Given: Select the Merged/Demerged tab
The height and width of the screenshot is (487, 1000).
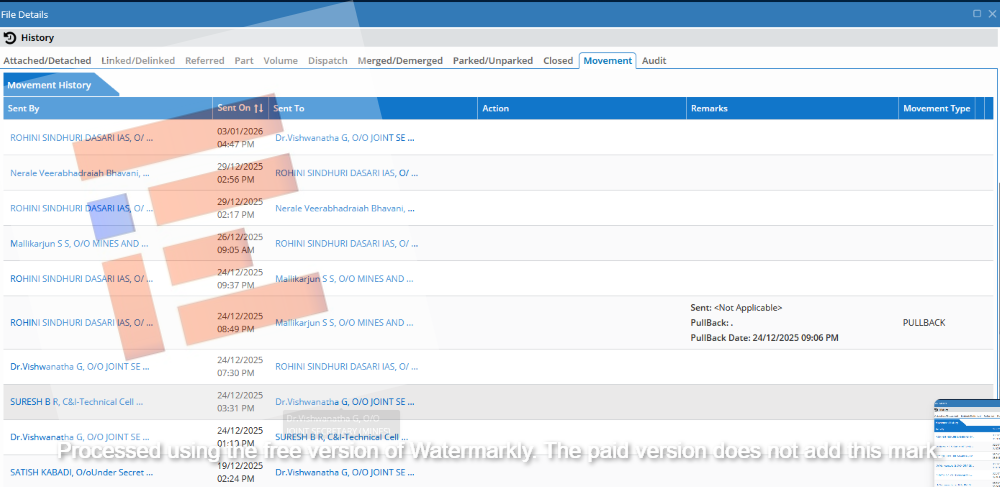Looking at the screenshot, I should pos(400,61).
